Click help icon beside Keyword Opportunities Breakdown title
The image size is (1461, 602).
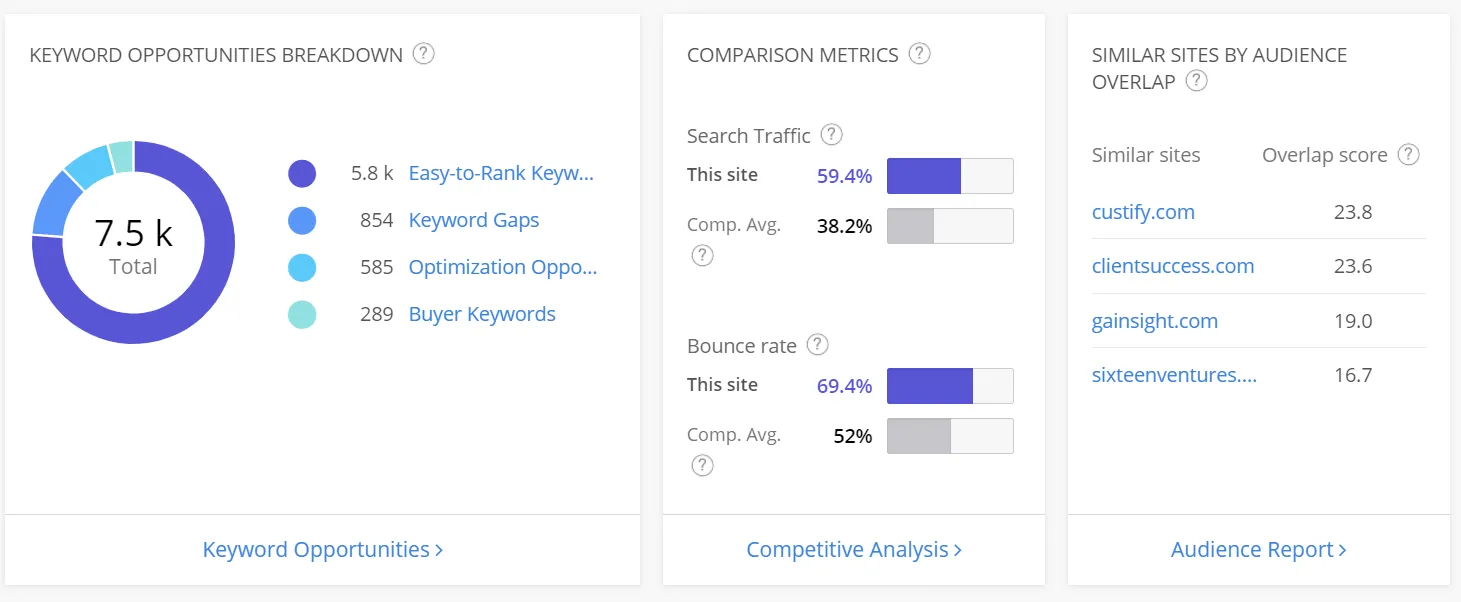[x=424, y=54]
